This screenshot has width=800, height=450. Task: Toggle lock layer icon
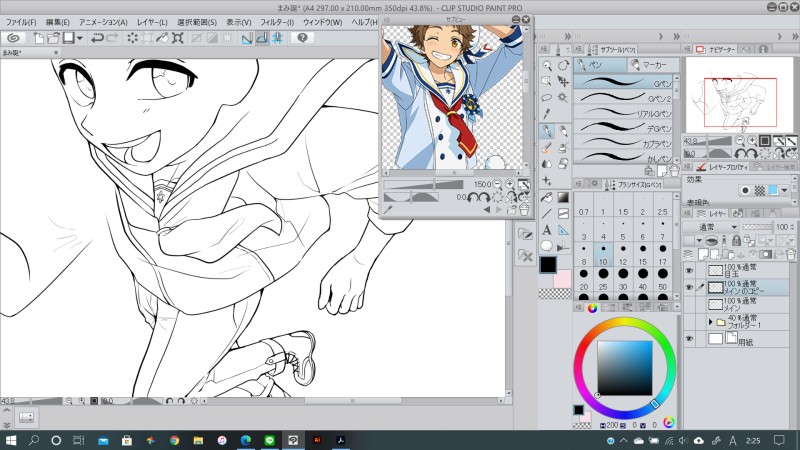736,240
